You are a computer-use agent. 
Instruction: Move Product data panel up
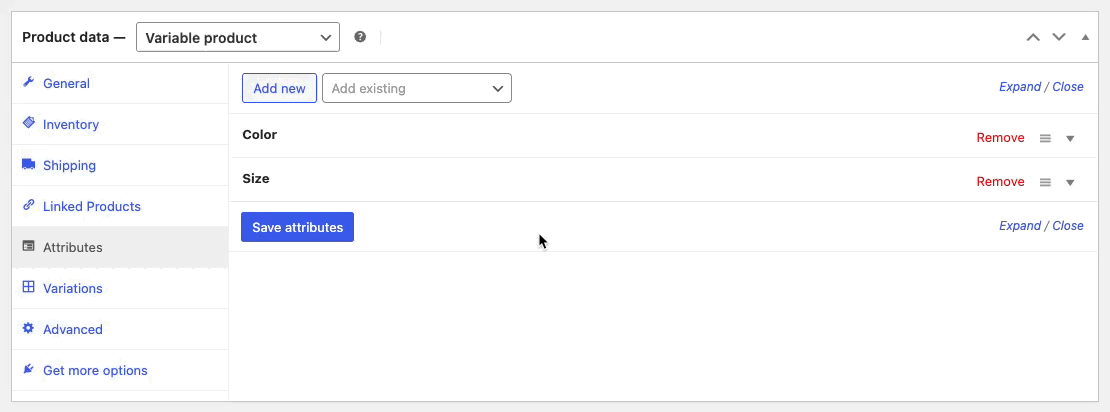click(1034, 37)
